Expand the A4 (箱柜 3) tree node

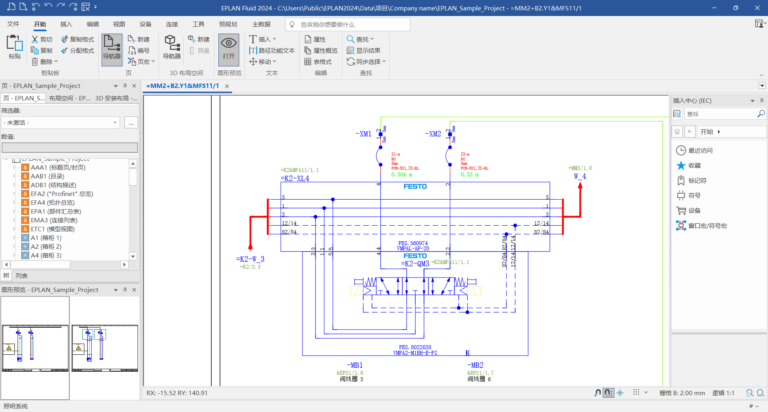pos(15,256)
